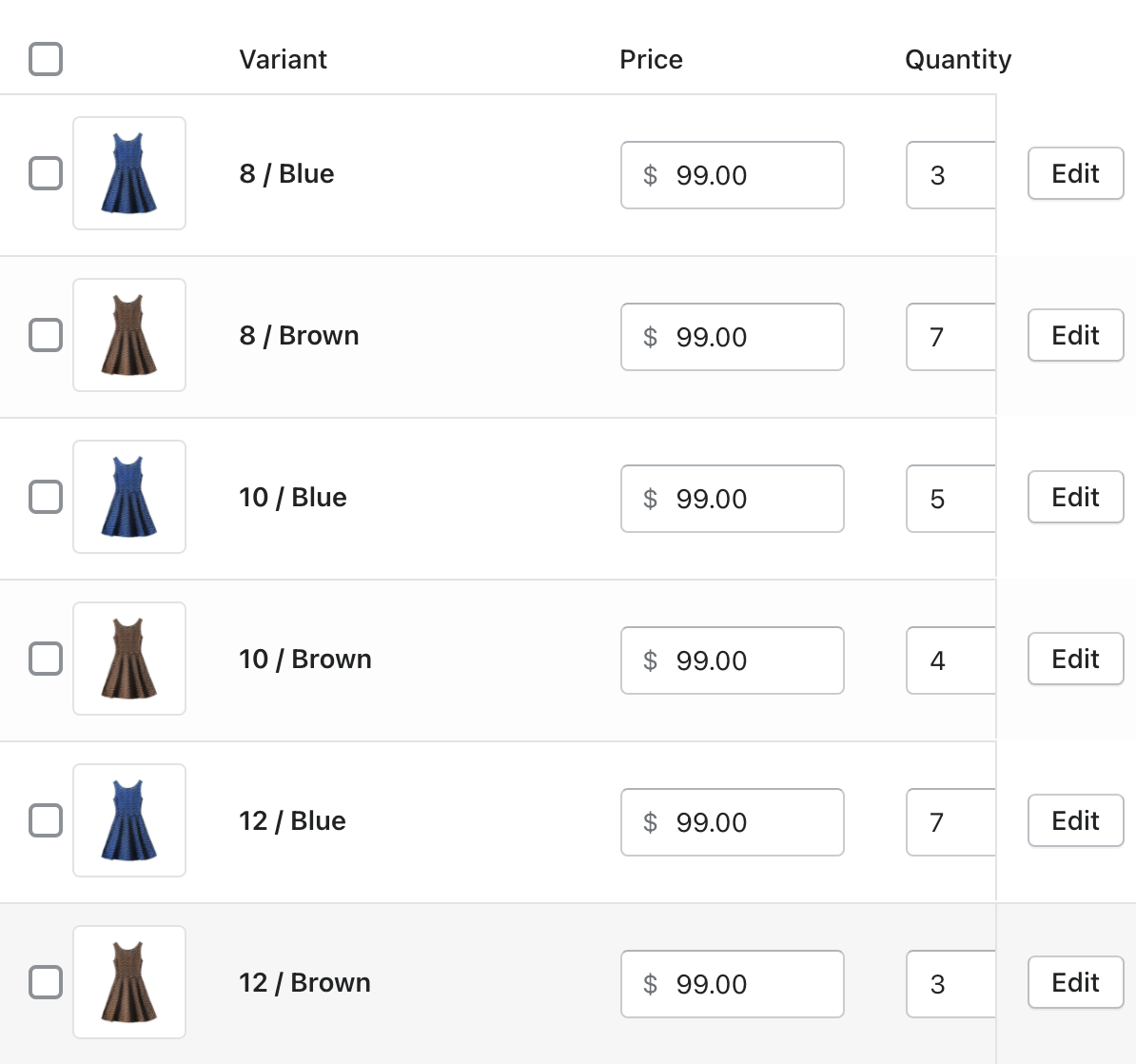Toggle the select-all checkbox in the header

(45, 58)
